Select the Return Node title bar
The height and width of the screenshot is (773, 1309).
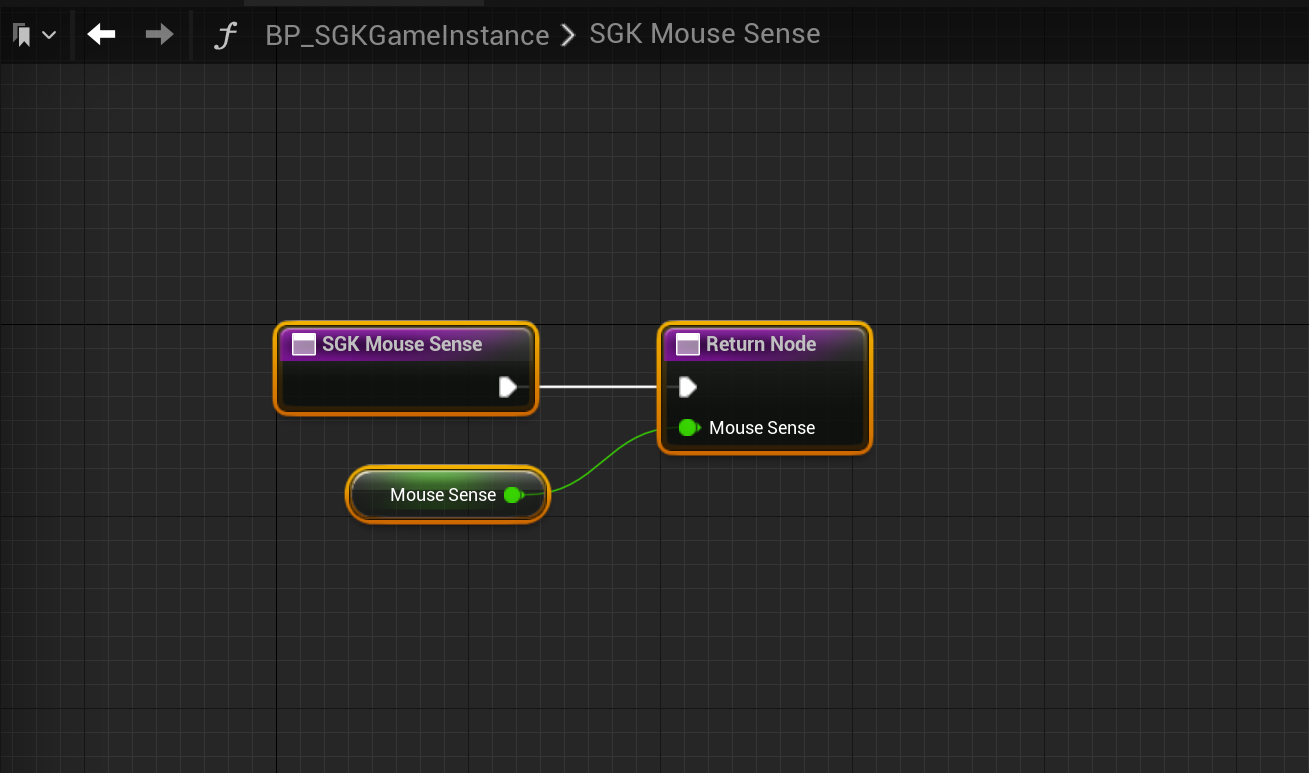[761, 344]
